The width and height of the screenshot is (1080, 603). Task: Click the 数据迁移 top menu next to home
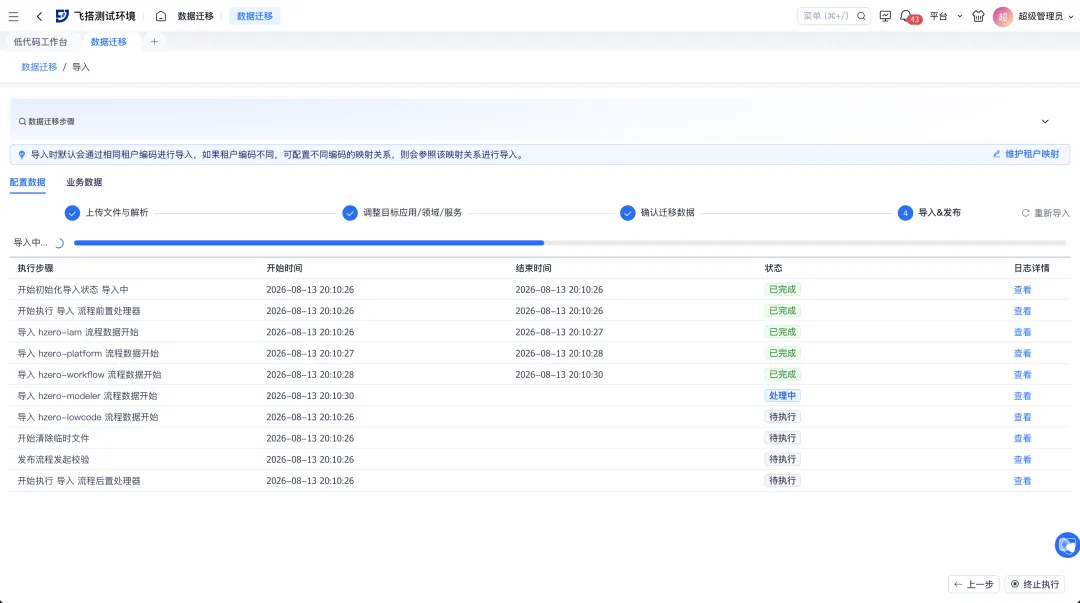tap(196, 16)
